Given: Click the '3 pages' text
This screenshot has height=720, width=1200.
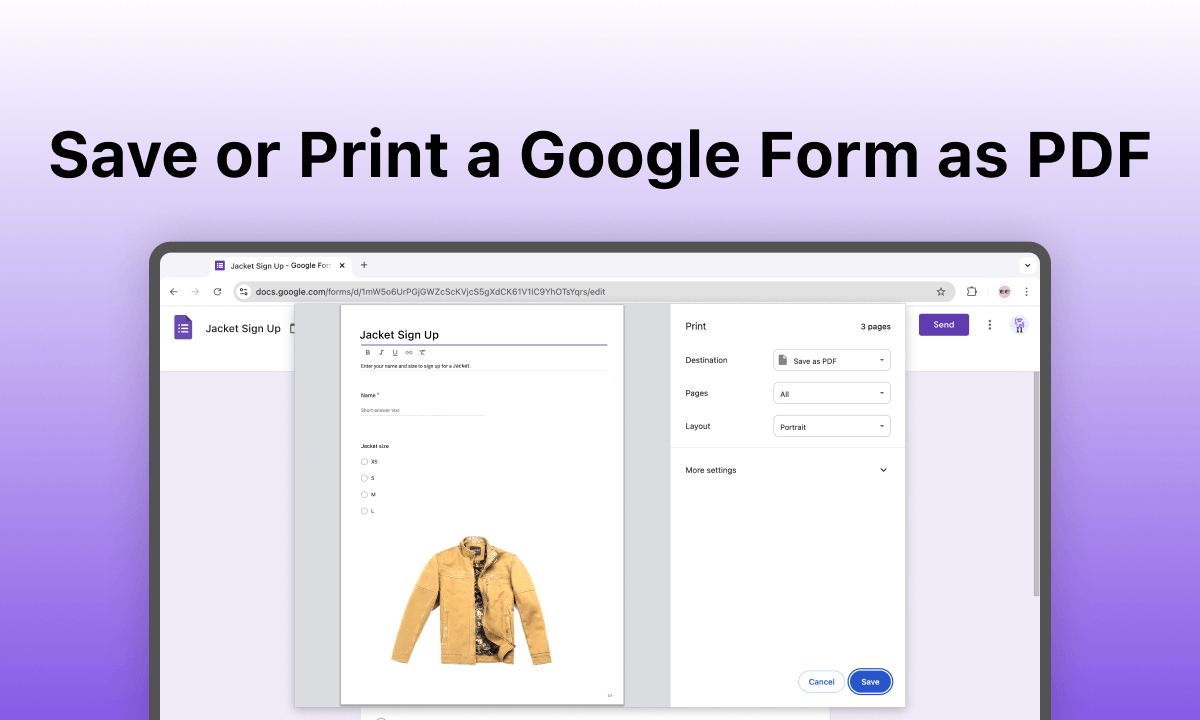Looking at the screenshot, I should (875, 327).
